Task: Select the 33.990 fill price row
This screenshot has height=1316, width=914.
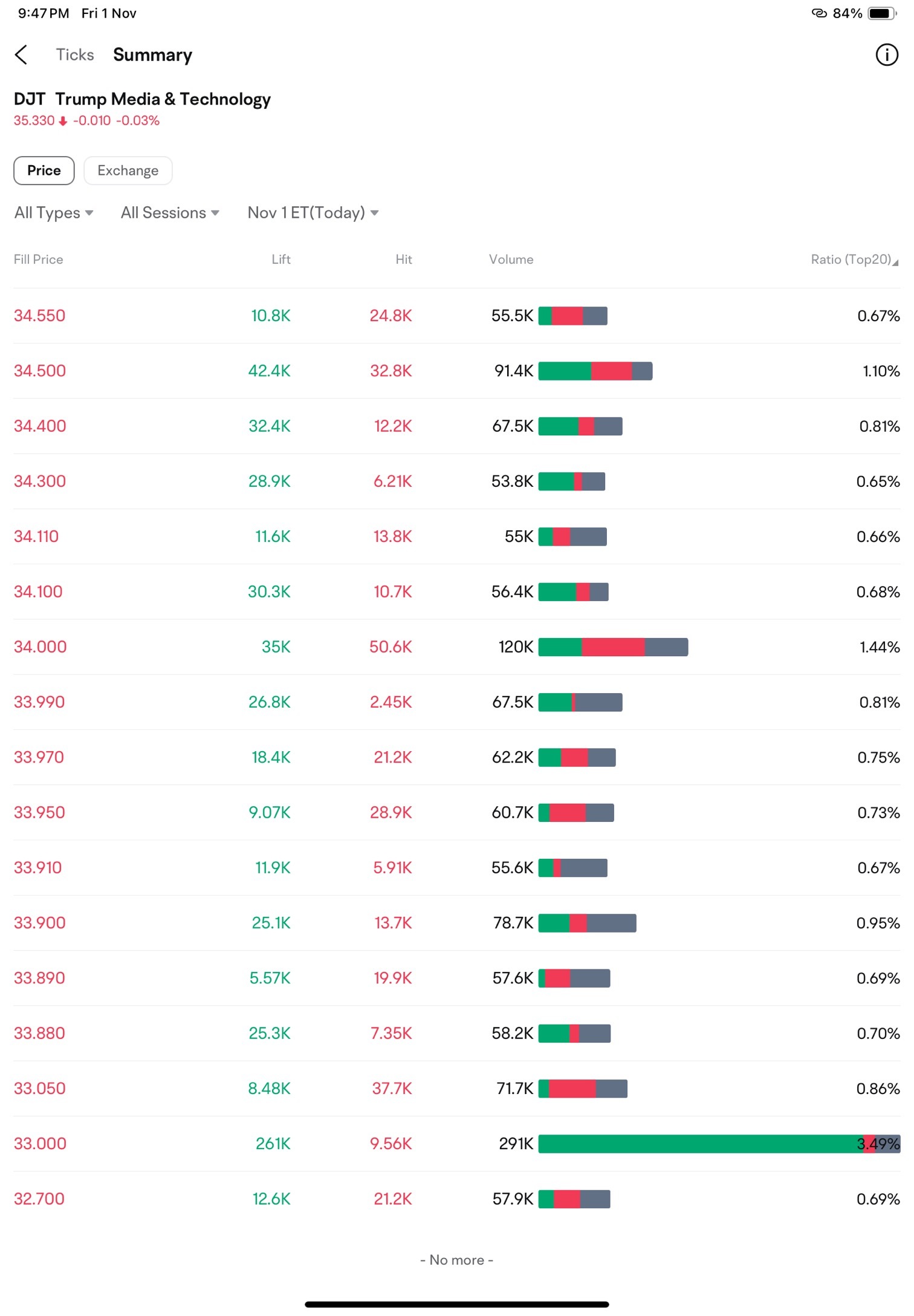Action: coord(457,702)
